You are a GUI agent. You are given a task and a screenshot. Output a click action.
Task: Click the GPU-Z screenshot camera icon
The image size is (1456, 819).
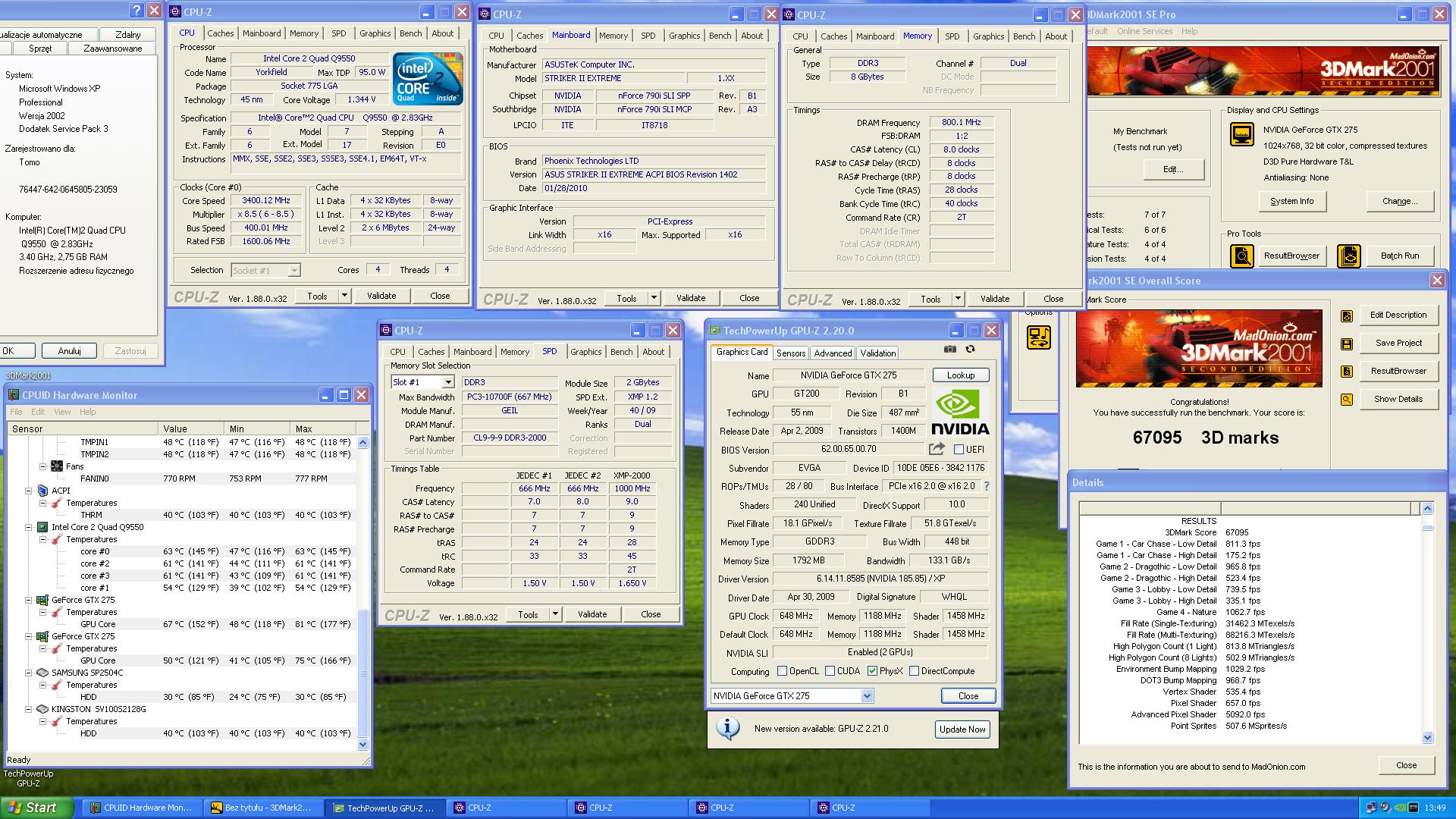tap(949, 350)
